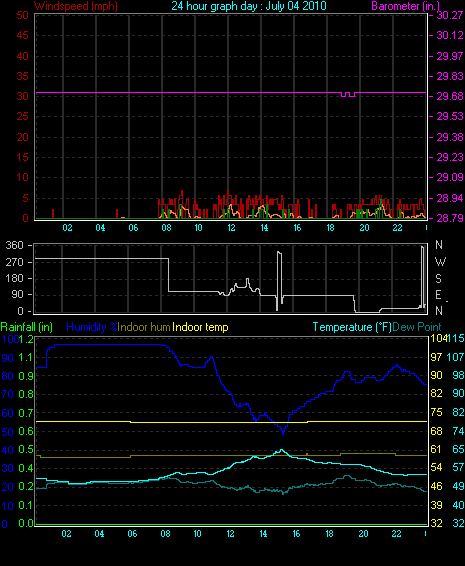The width and height of the screenshot is (465, 566).
Task: Click the Dew Point legend label
Action: point(417,327)
